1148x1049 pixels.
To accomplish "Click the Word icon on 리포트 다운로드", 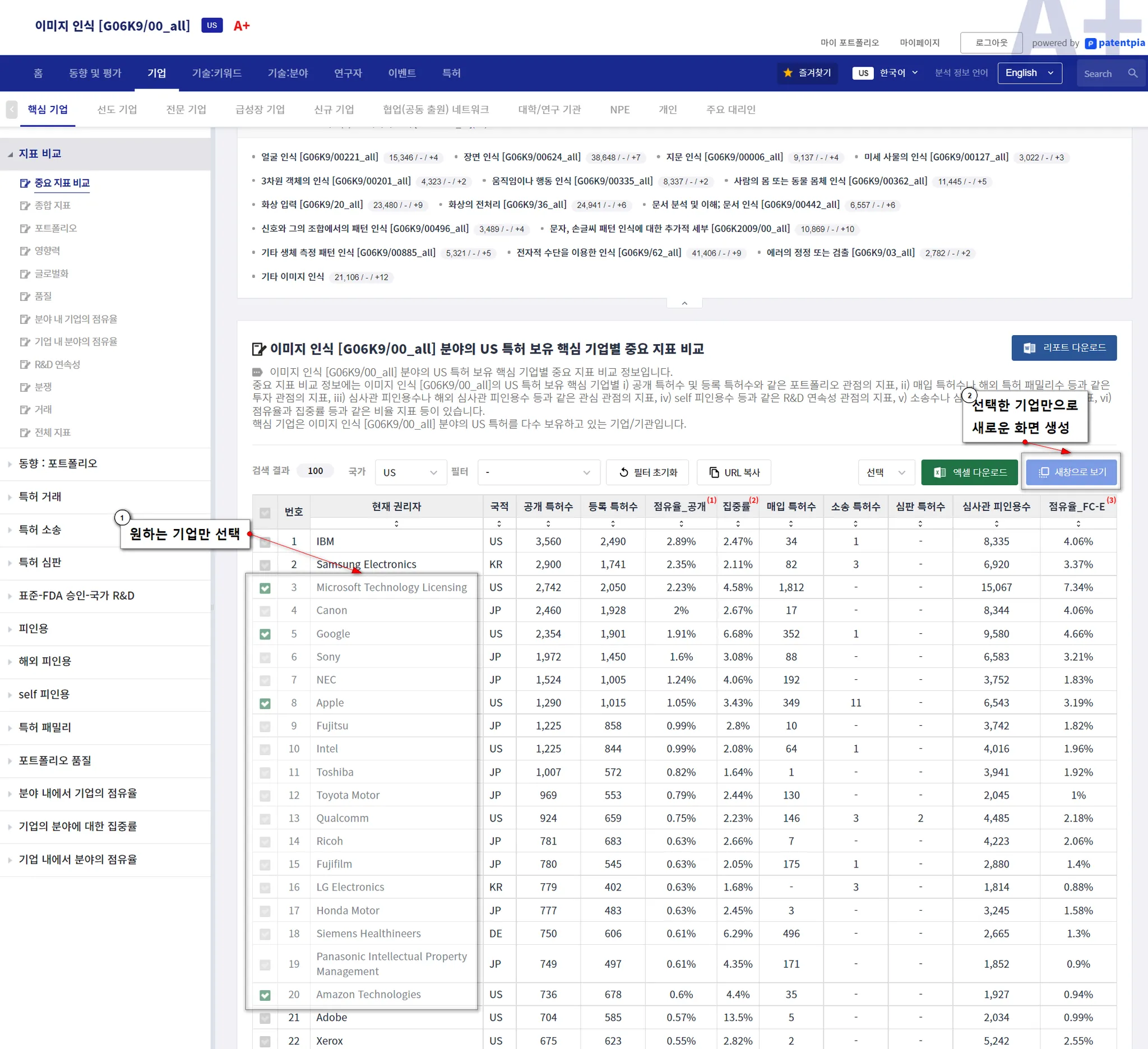I will [1029, 348].
